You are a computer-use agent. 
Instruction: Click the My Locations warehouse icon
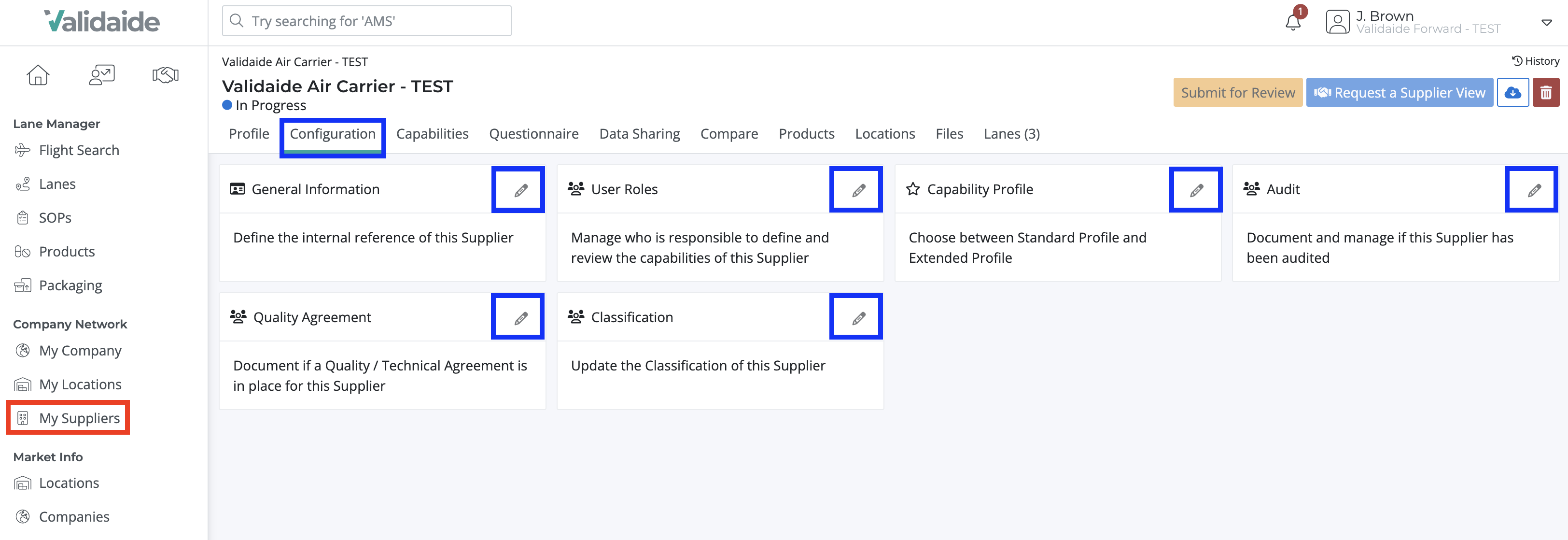[x=23, y=384]
